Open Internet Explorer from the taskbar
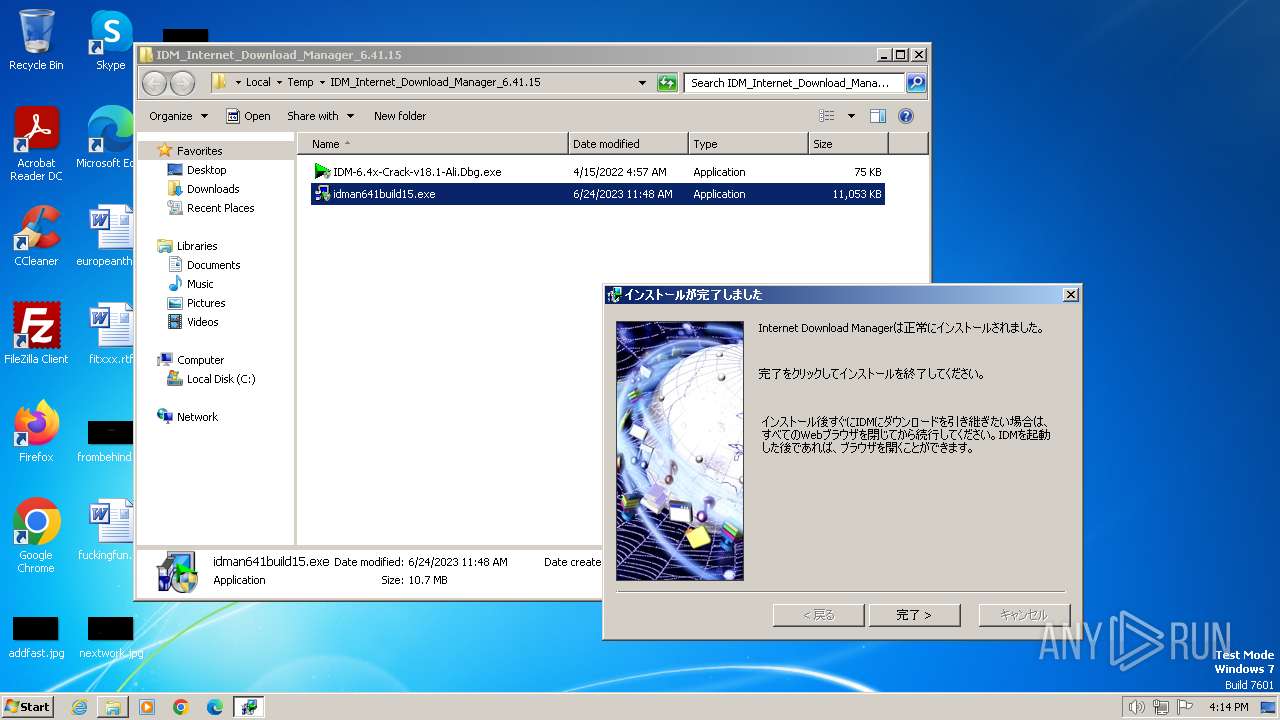 [79, 707]
